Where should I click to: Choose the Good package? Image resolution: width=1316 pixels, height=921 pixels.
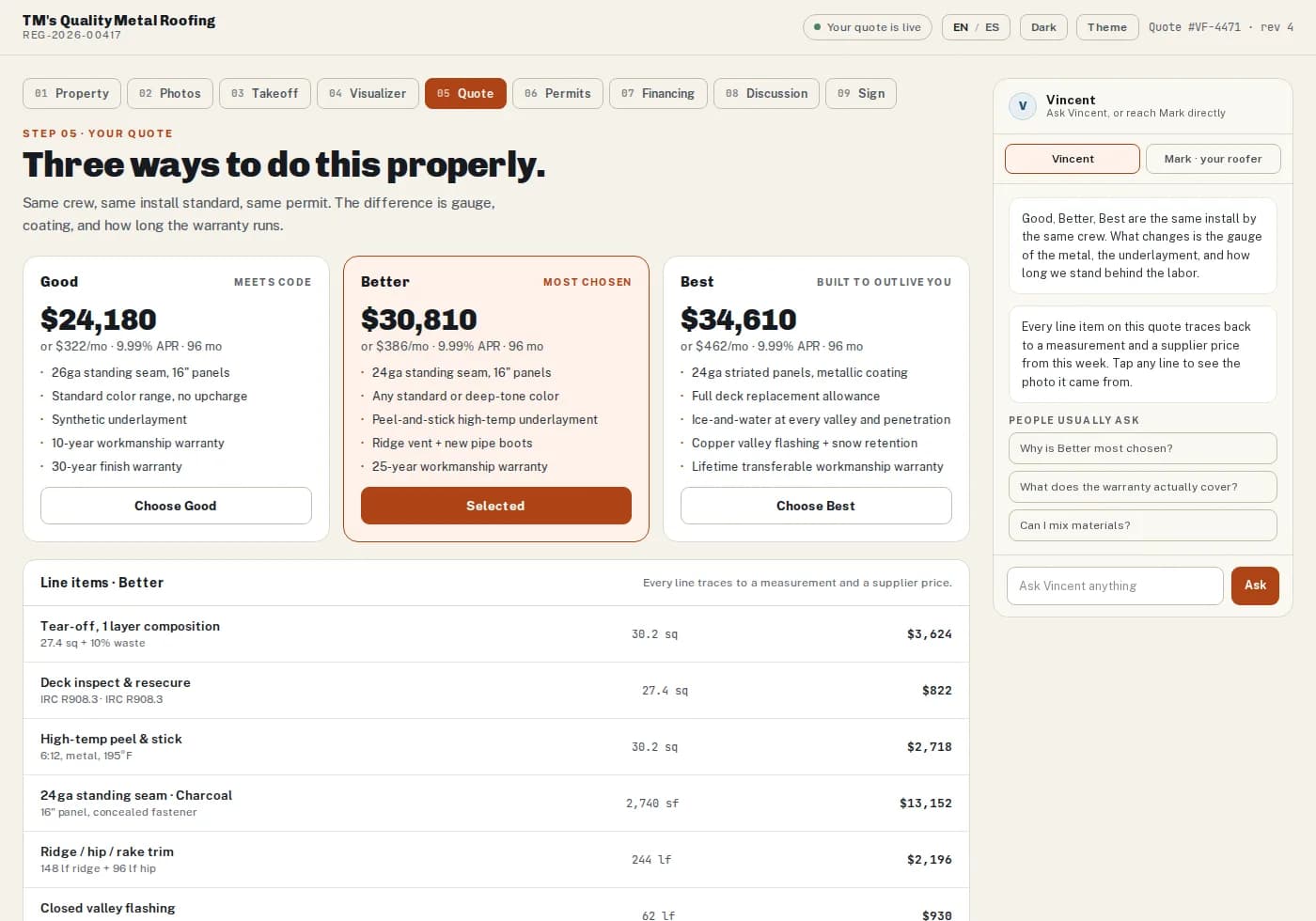click(x=176, y=506)
